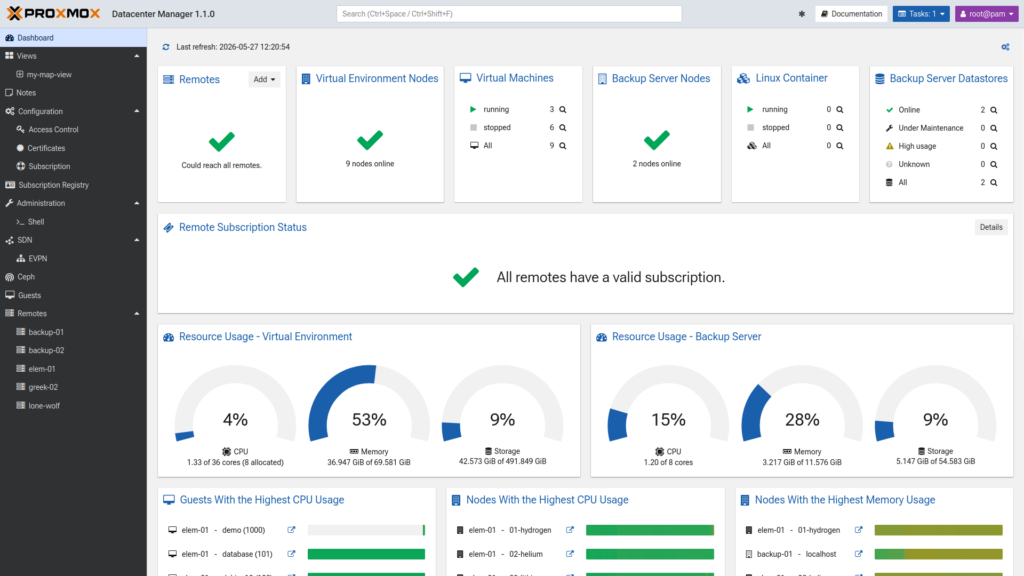Screen dimensions: 1024x576
Task: Open external link for backup-01 localhost node
Action: [x=858, y=554]
